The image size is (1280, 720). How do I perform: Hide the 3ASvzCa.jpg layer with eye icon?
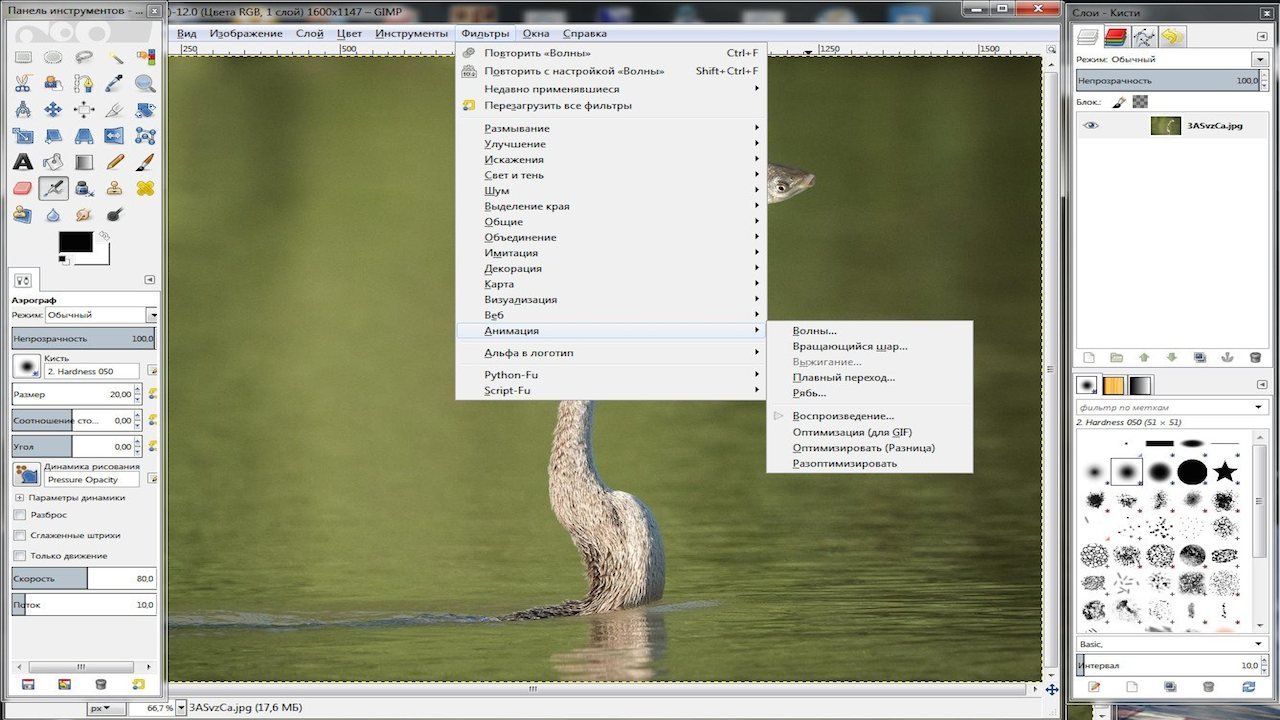pyautogui.click(x=1091, y=126)
